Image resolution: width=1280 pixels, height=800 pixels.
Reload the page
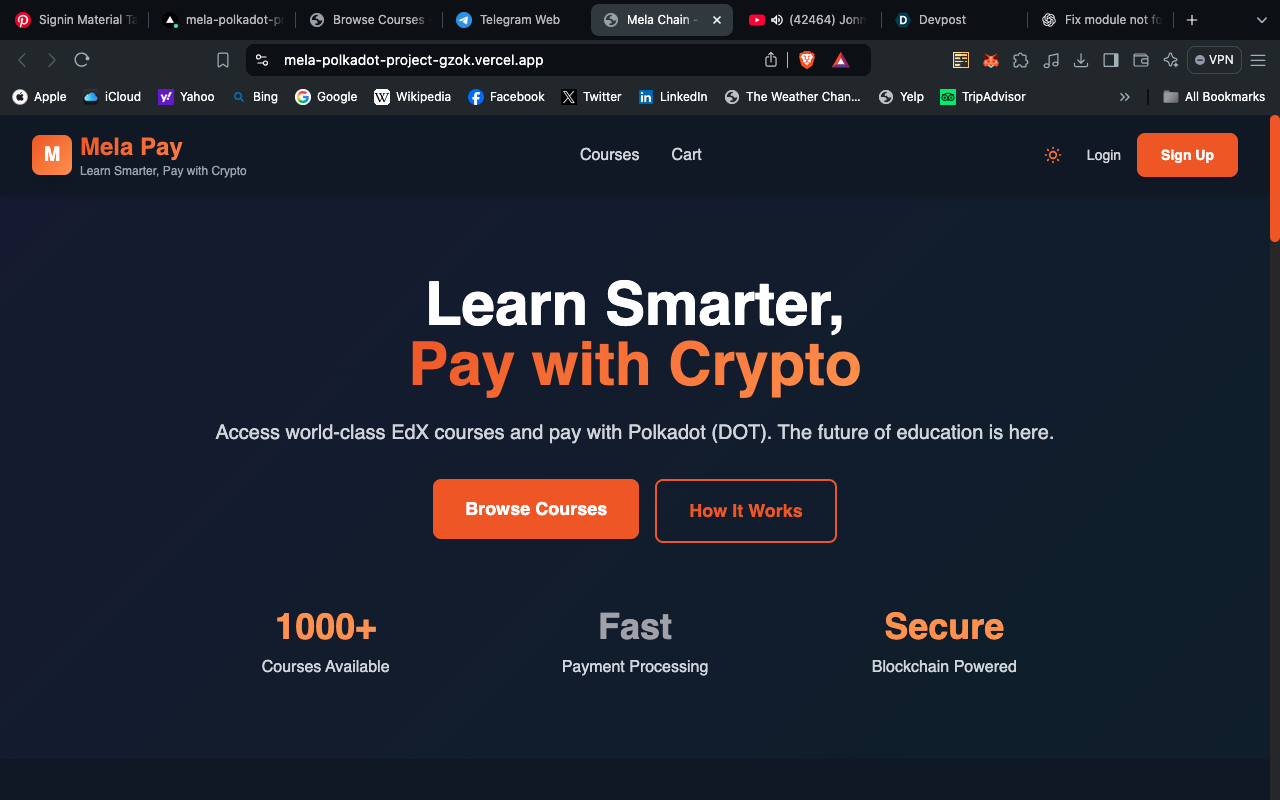[82, 60]
